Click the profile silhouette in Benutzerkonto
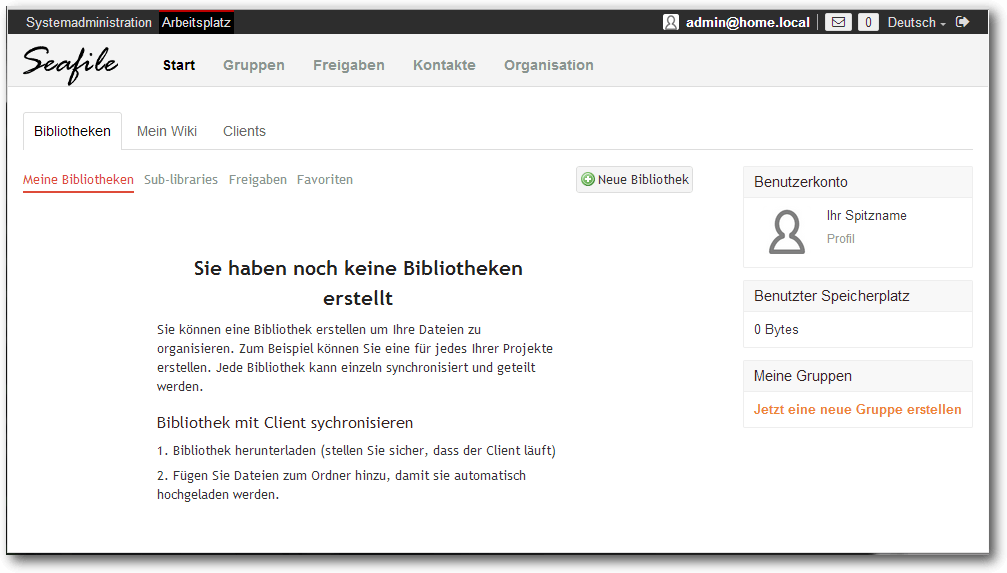This screenshot has height=573, width=1007. [x=787, y=232]
